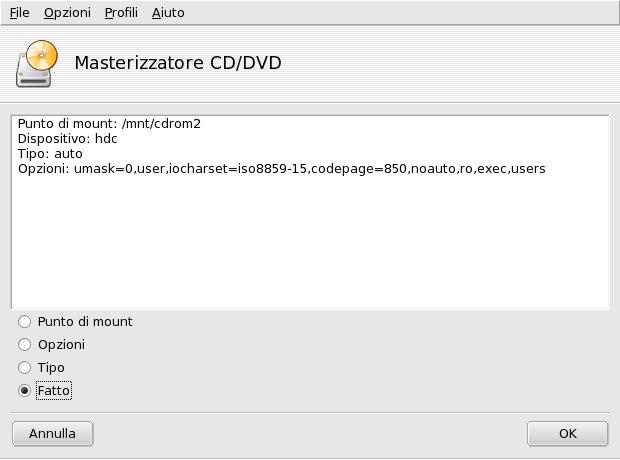Choose the Opzioni radio button

pos(25,345)
